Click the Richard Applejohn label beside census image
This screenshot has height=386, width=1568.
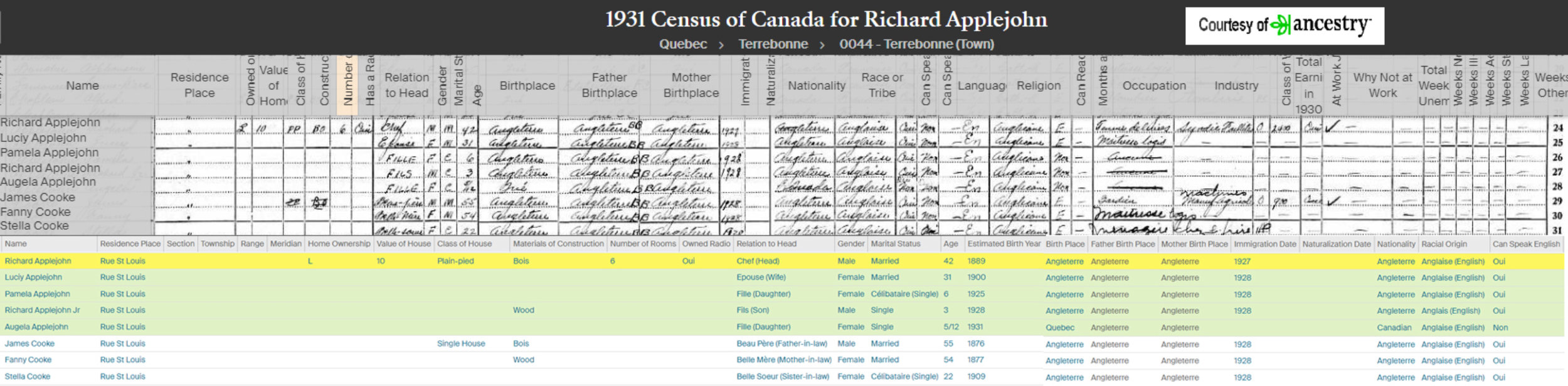pyautogui.click(x=50, y=122)
